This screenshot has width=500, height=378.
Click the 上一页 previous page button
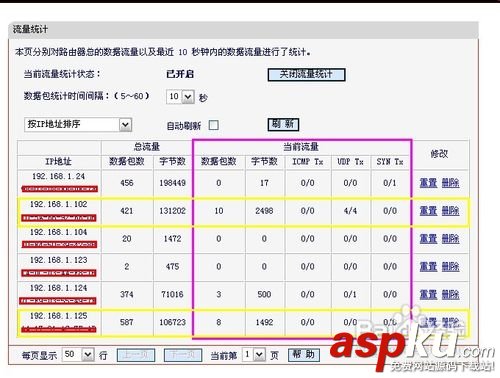(x=136, y=355)
